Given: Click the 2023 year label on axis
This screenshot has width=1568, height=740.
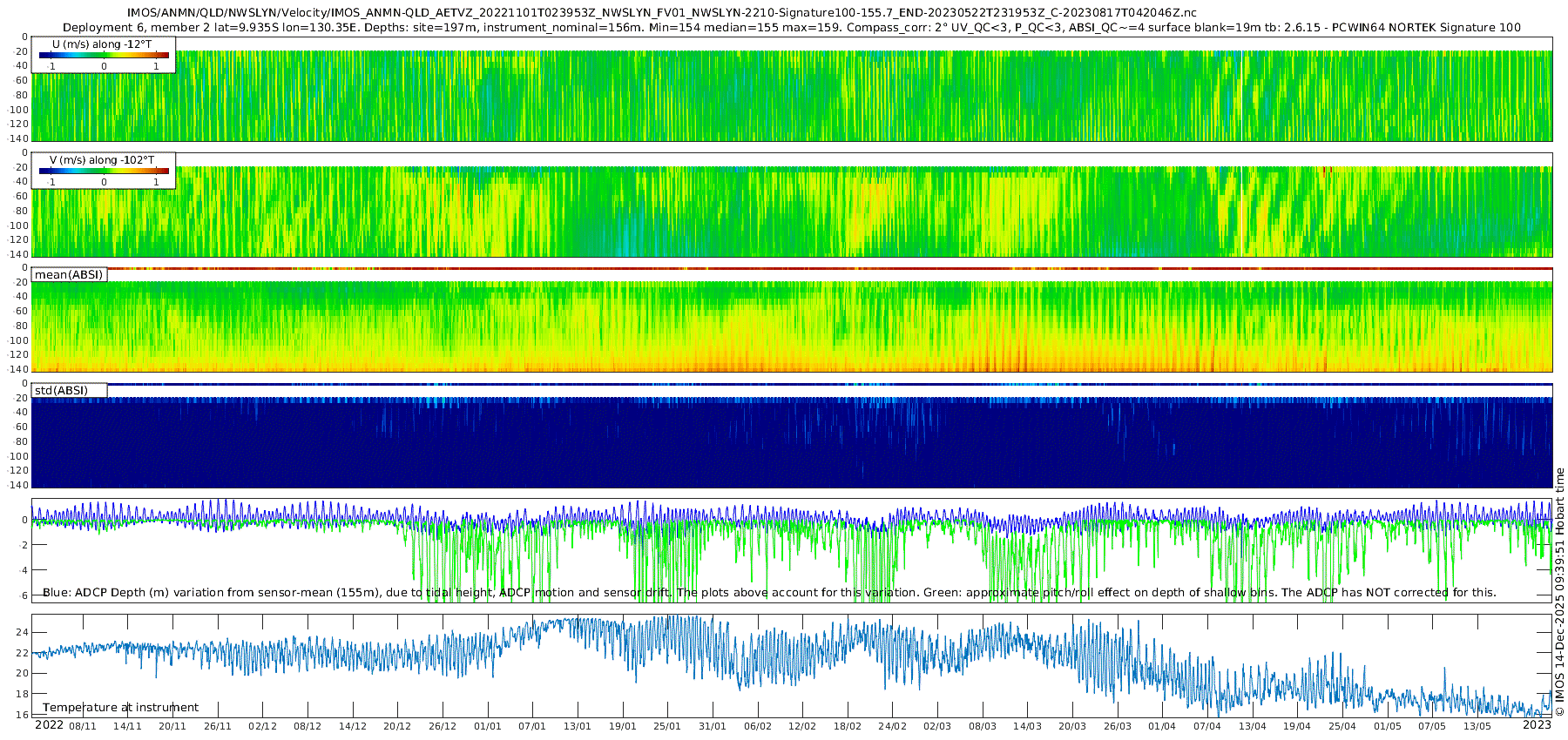Looking at the screenshot, I should pos(1537,725).
